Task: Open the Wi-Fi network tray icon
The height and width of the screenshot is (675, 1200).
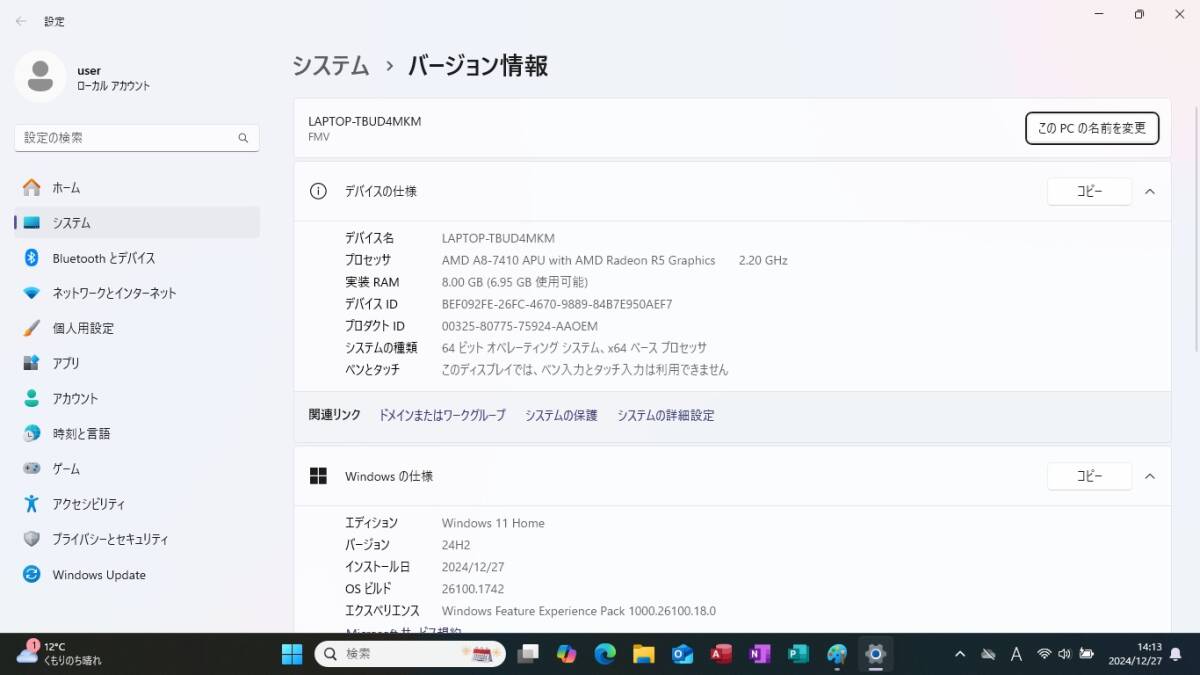Action: pos(1044,654)
